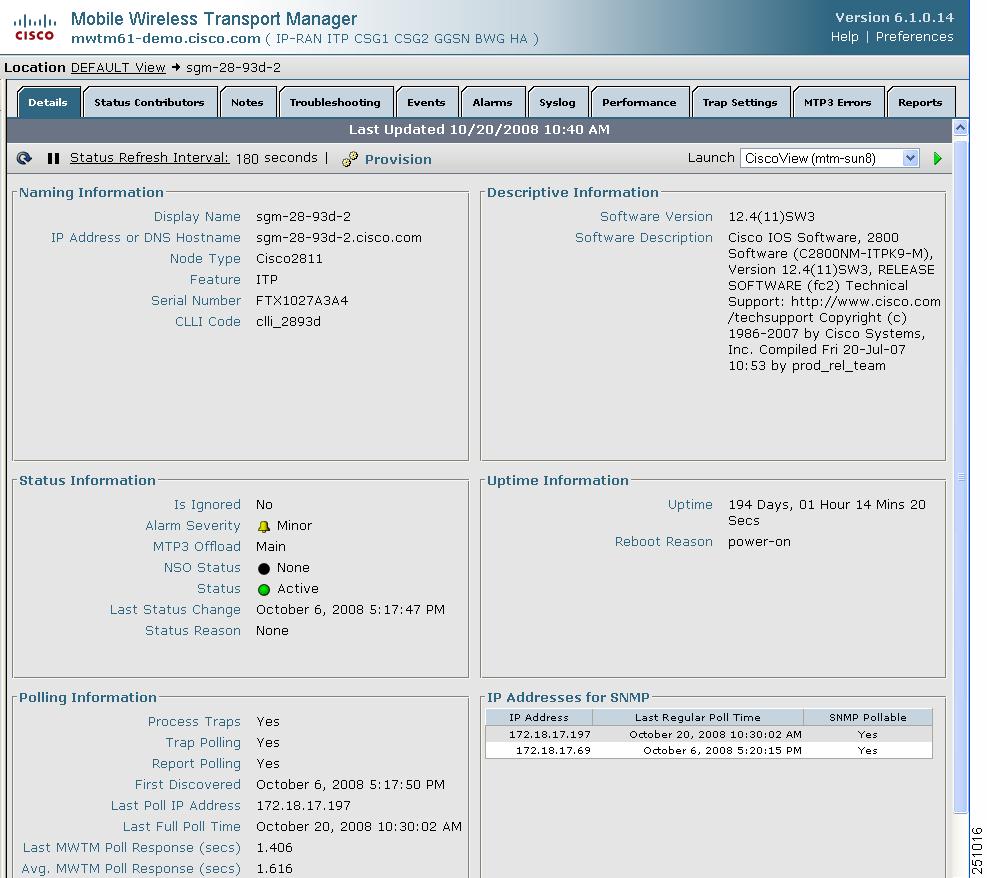987x878 pixels.
Task: Click the Last Full Poll Time value
Action: pyautogui.click(x=359, y=826)
